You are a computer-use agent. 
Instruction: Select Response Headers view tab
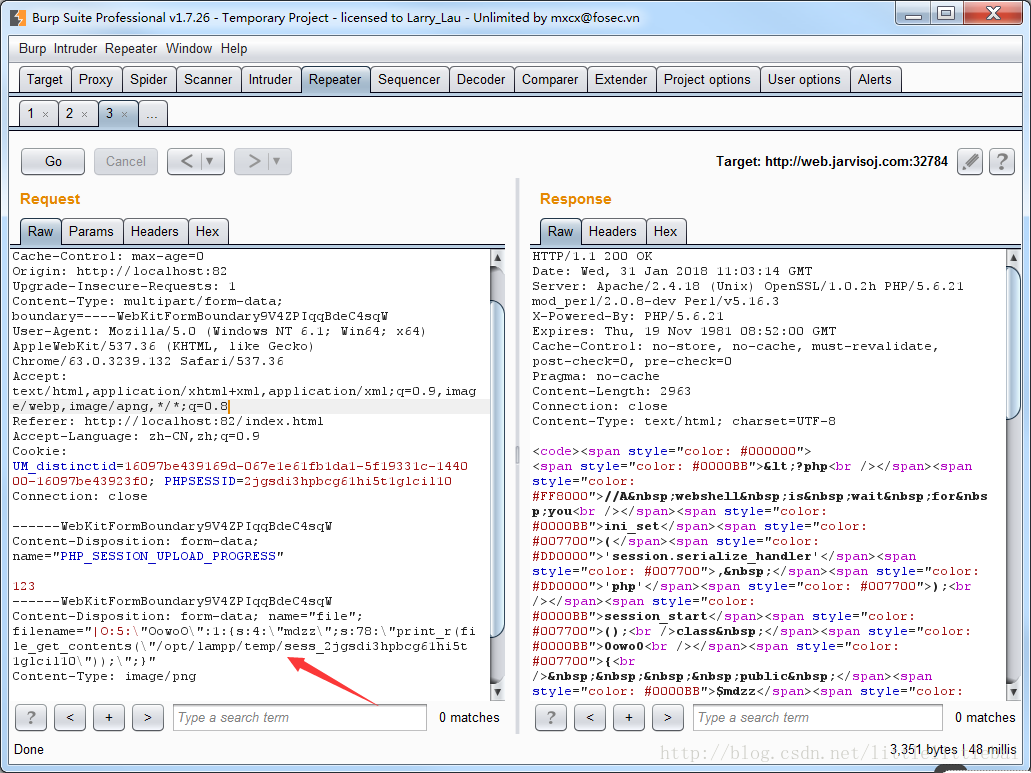tap(613, 231)
